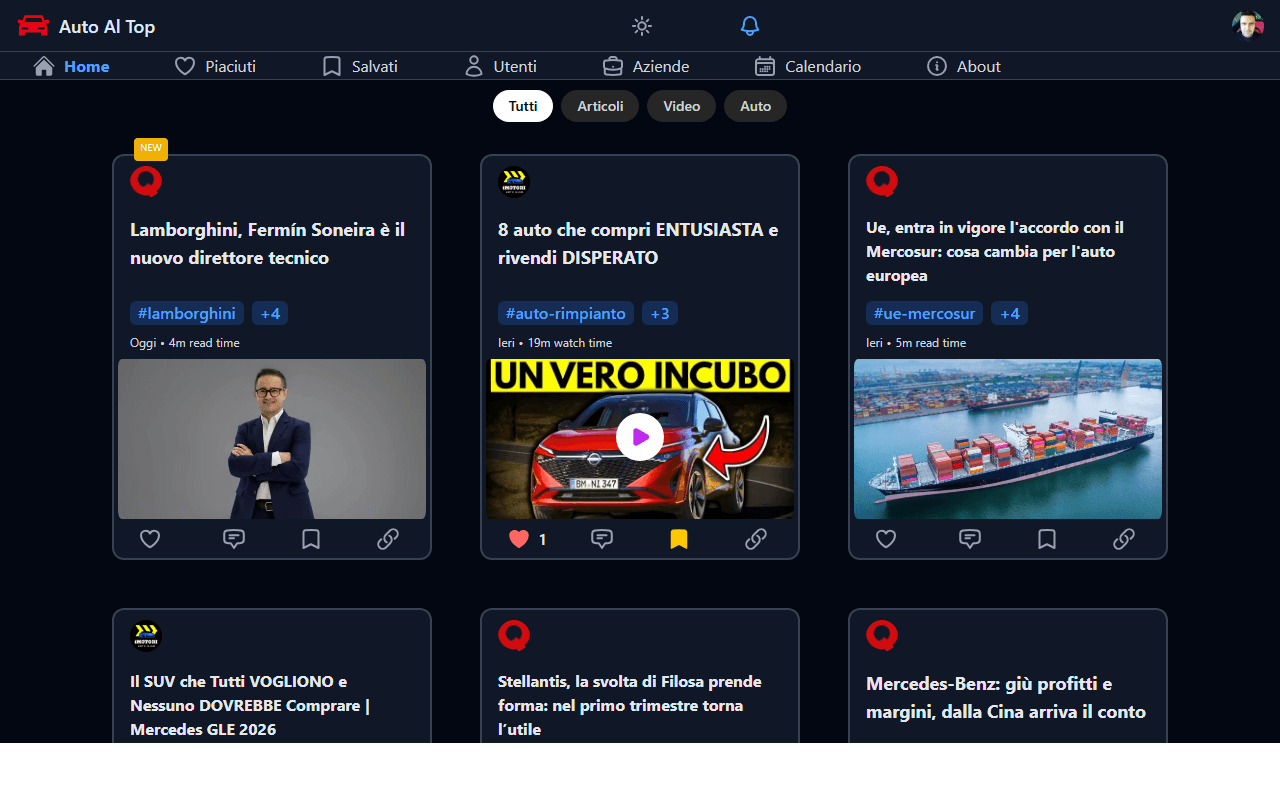Bookmark the Mercosur article
The height and width of the screenshot is (800, 1280).
[x=1047, y=539]
